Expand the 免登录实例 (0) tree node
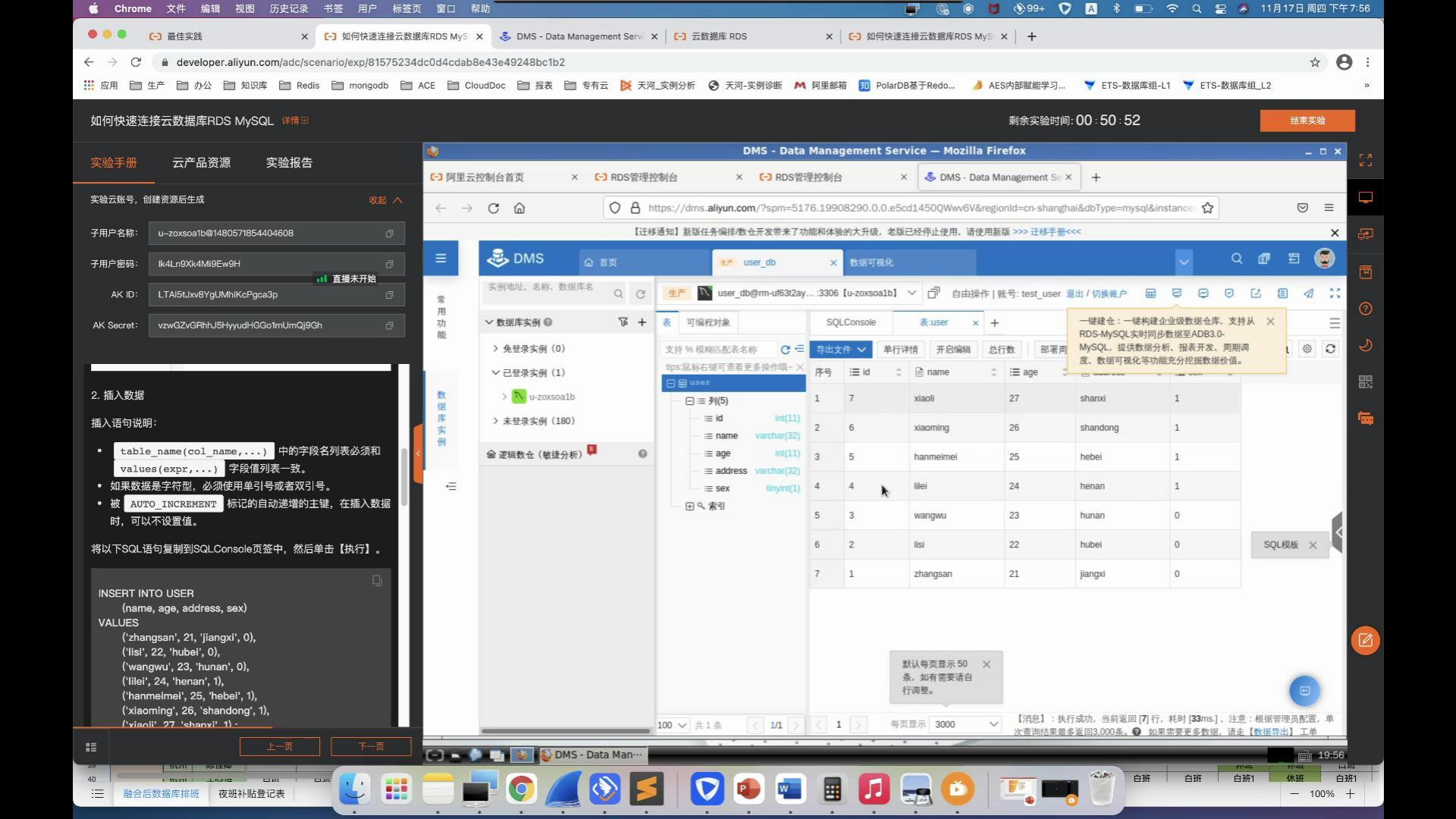The image size is (1456, 819). point(496,349)
